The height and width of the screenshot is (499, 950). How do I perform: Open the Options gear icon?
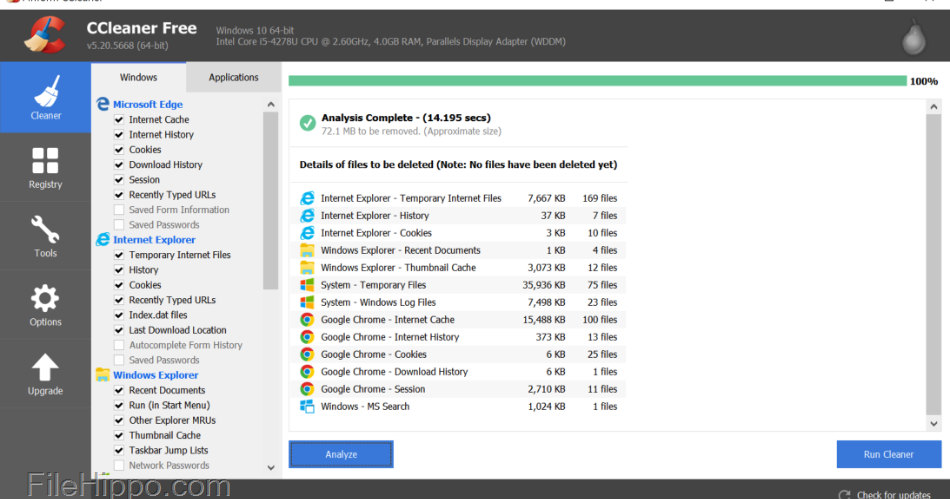click(x=45, y=299)
